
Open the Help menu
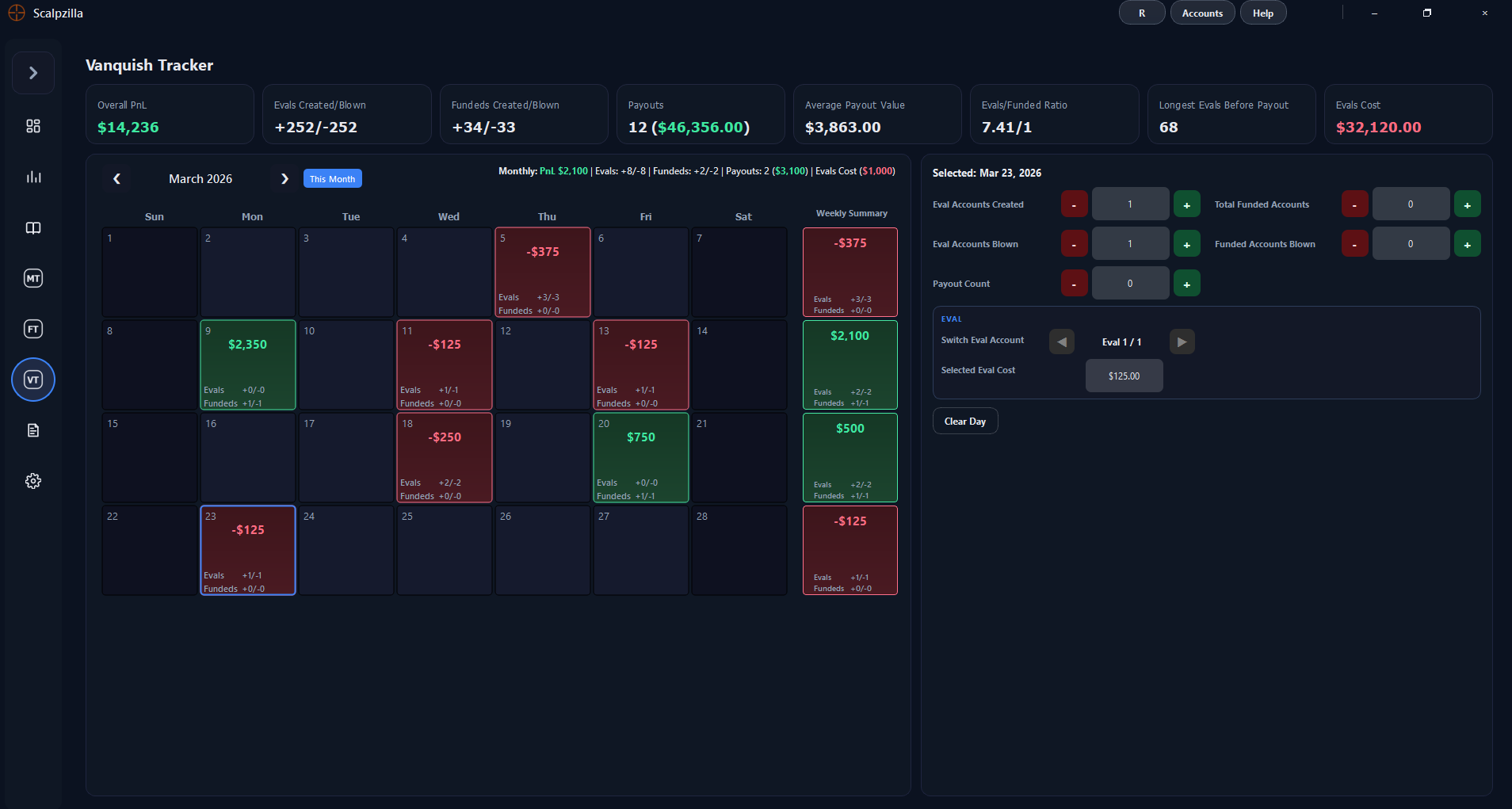click(x=1263, y=13)
